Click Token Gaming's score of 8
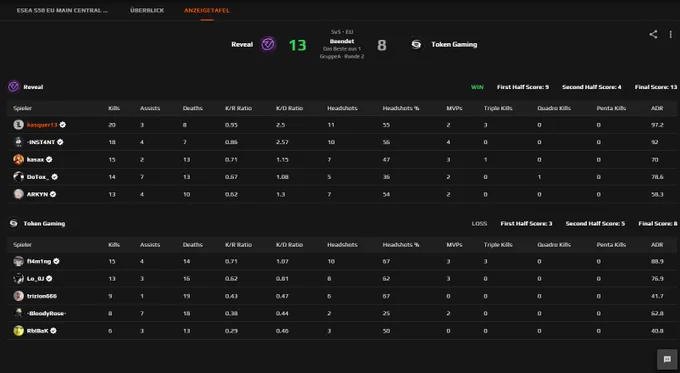Viewport: 680px width, 373px height. (382, 45)
